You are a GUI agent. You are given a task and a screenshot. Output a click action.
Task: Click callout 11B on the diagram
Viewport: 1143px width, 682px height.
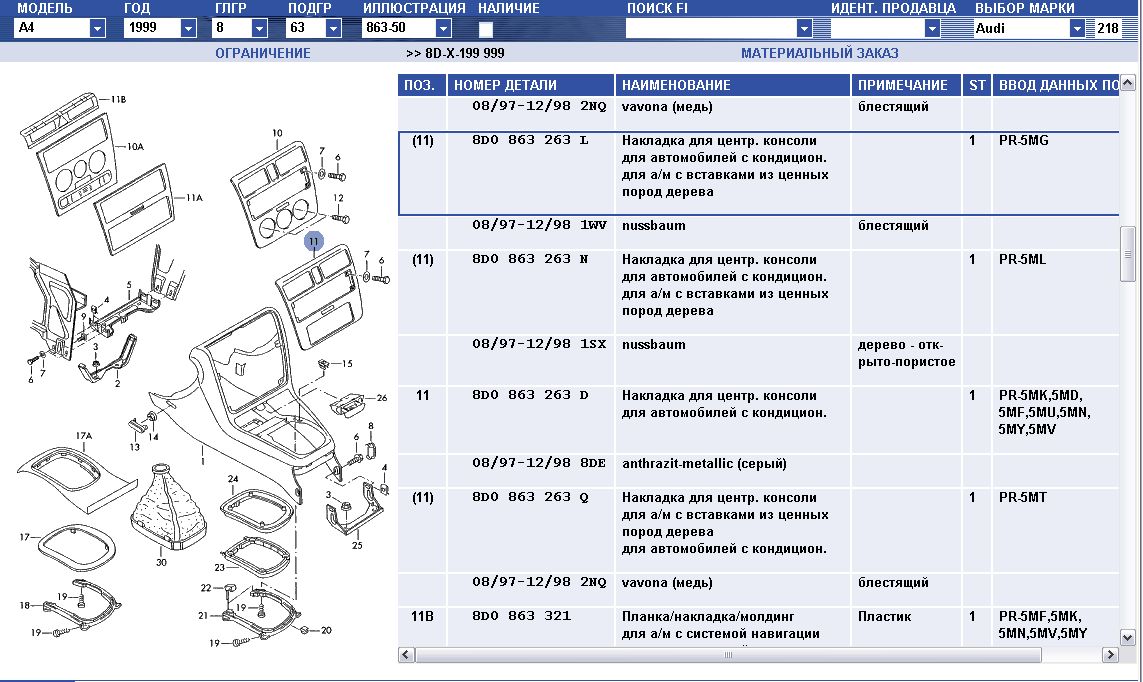[118, 99]
